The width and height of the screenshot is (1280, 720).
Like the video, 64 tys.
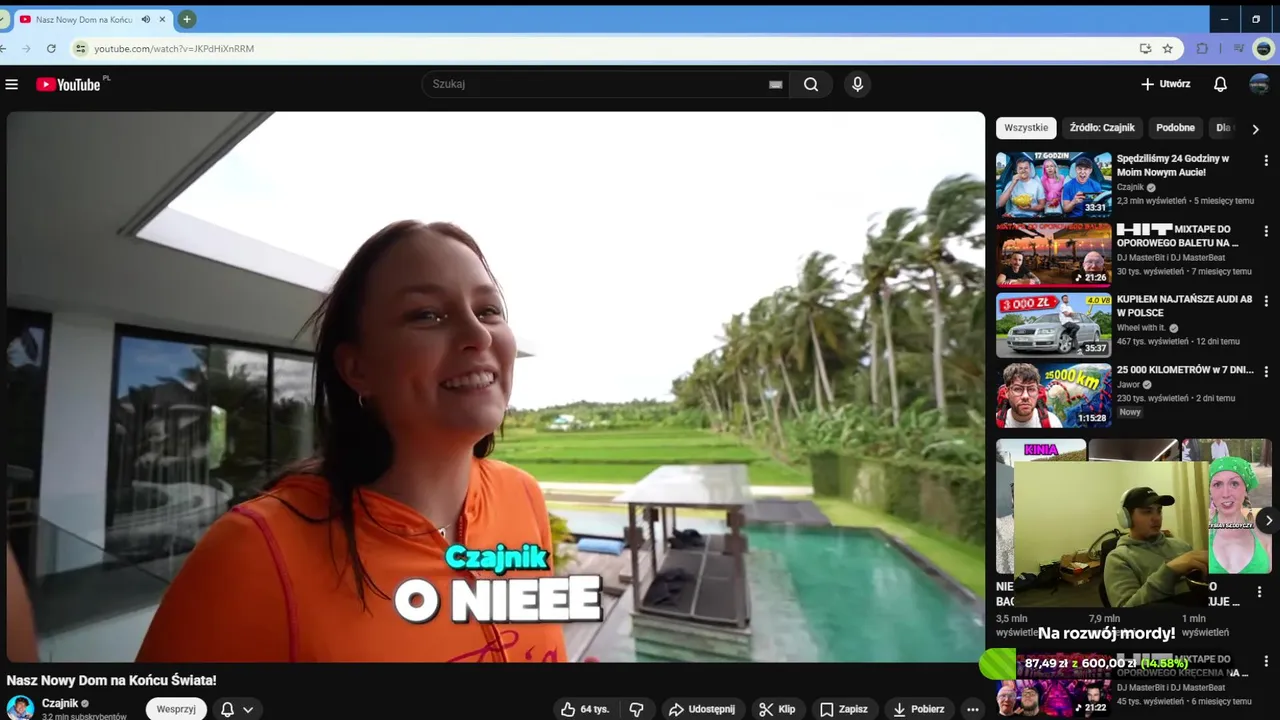585,709
